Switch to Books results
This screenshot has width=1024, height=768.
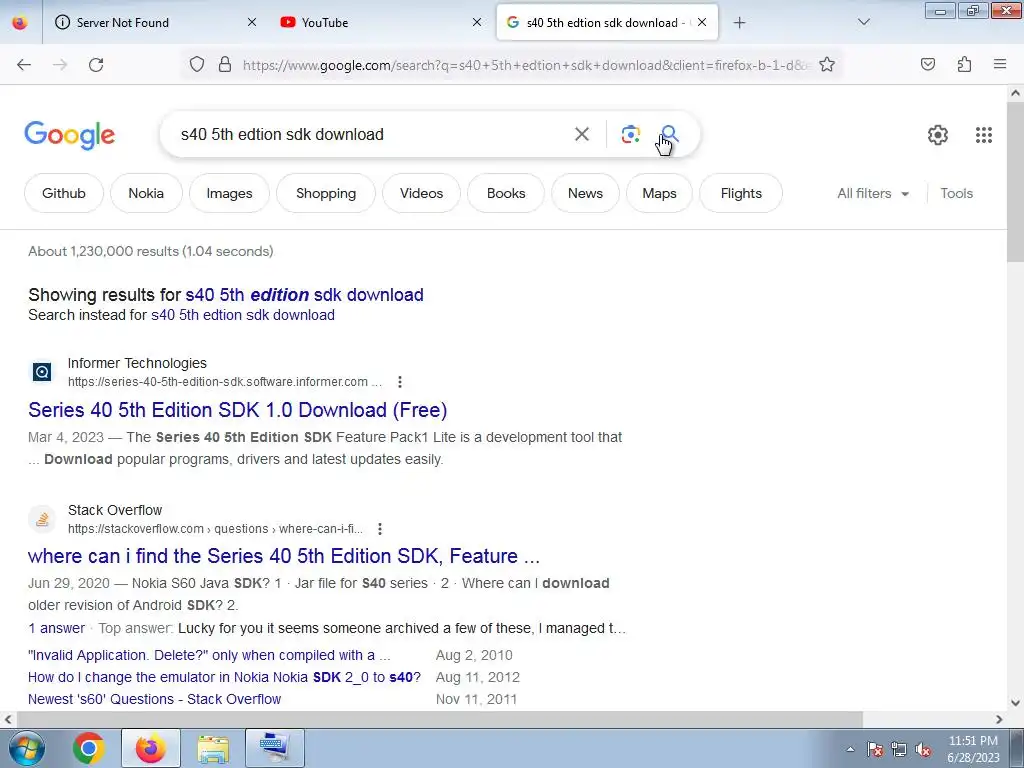point(506,193)
